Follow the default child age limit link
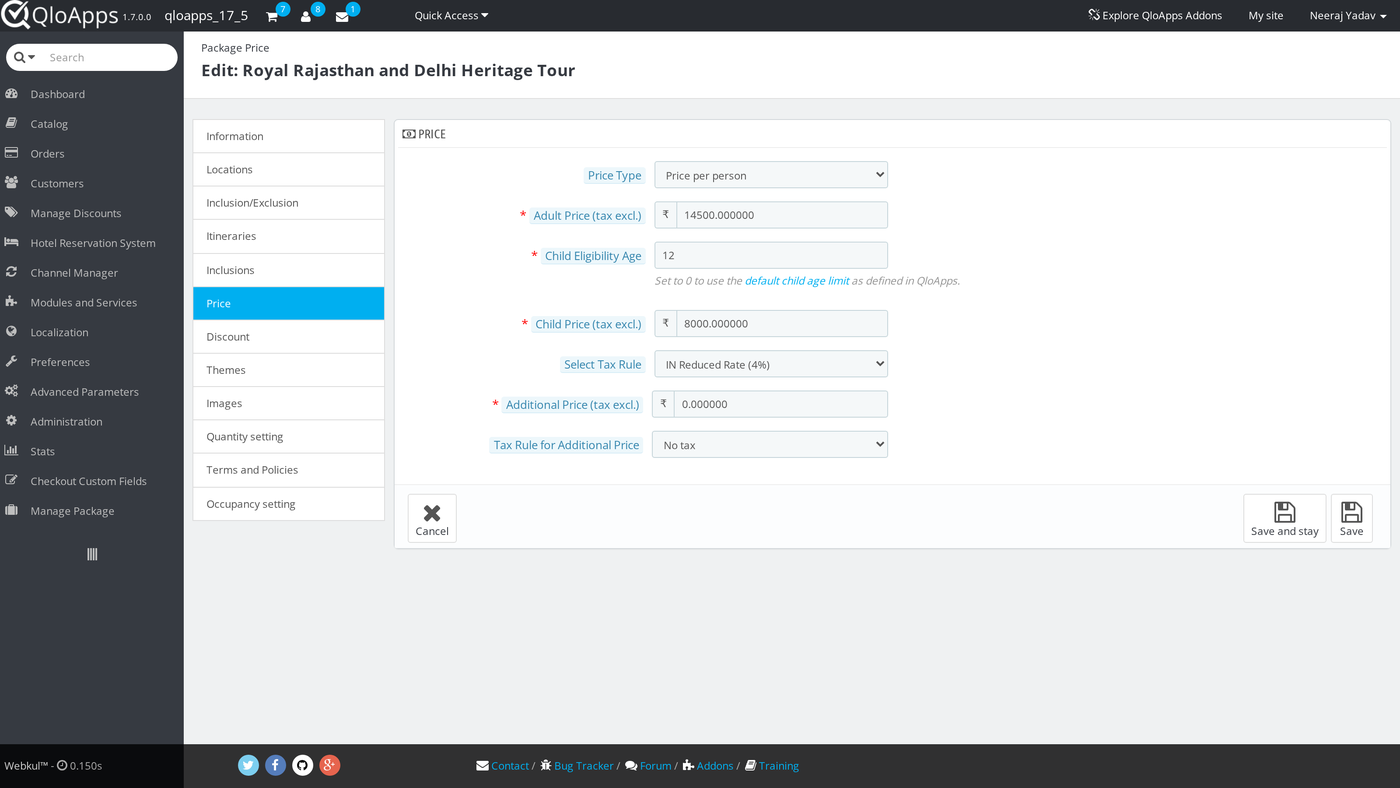1400x788 pixels. click(x=797, y=281)
